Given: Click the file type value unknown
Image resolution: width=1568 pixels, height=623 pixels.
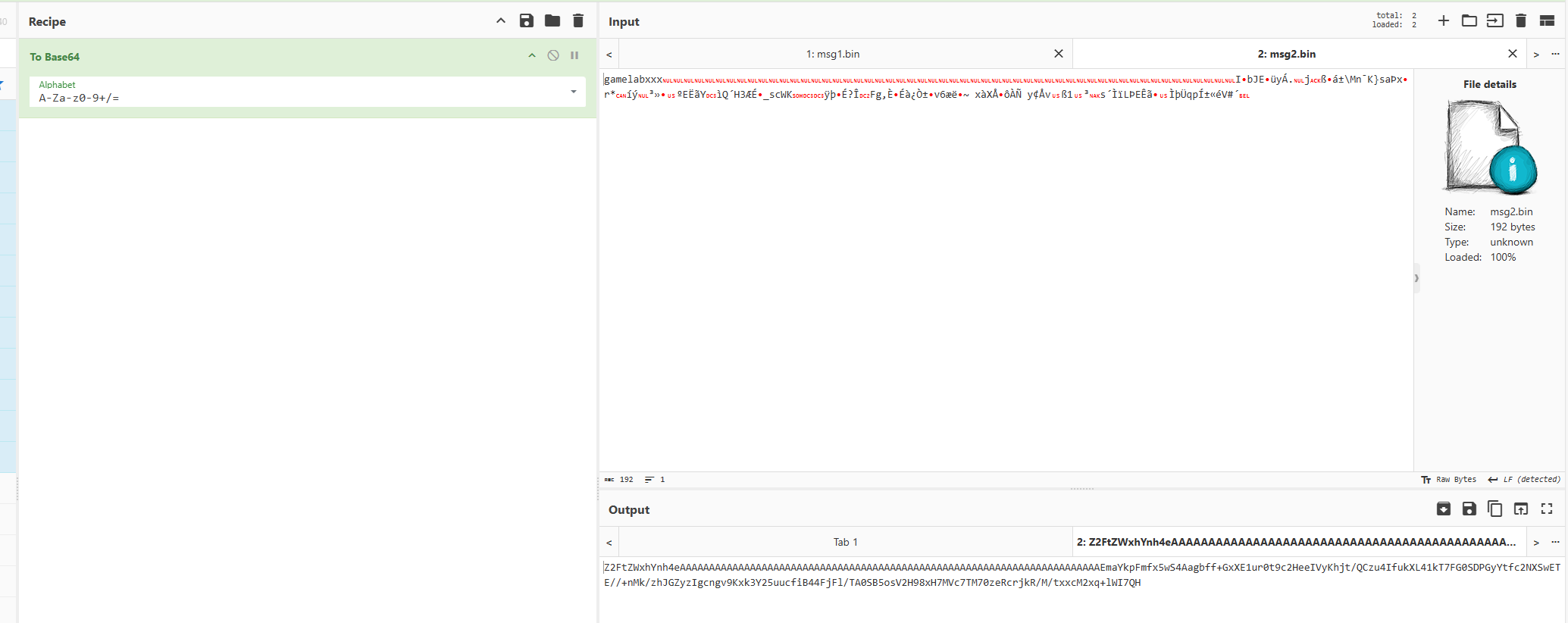Looking at the screenshot, I should tap(1511, 242).
